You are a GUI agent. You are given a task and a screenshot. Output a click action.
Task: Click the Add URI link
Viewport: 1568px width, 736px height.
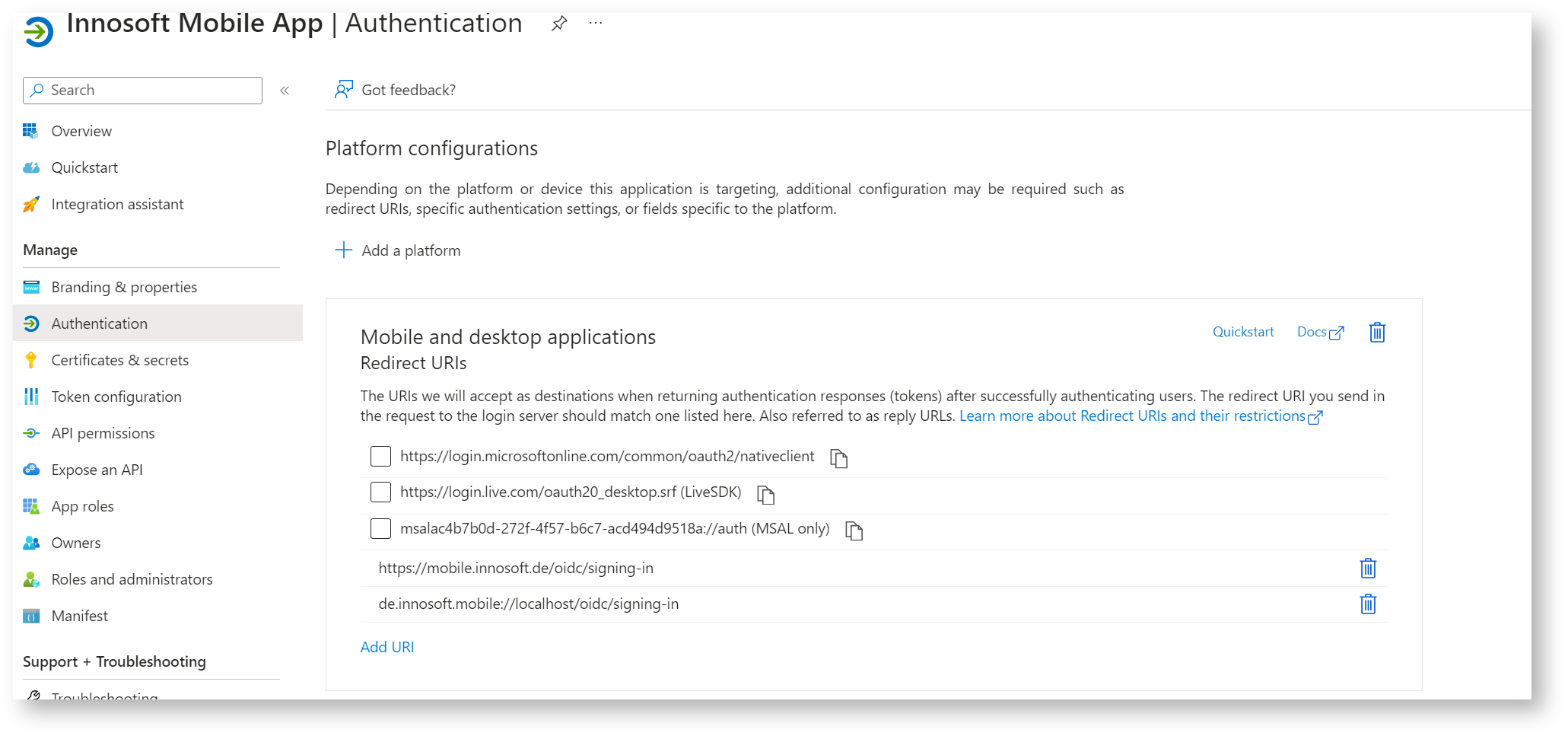click(387, 647)
